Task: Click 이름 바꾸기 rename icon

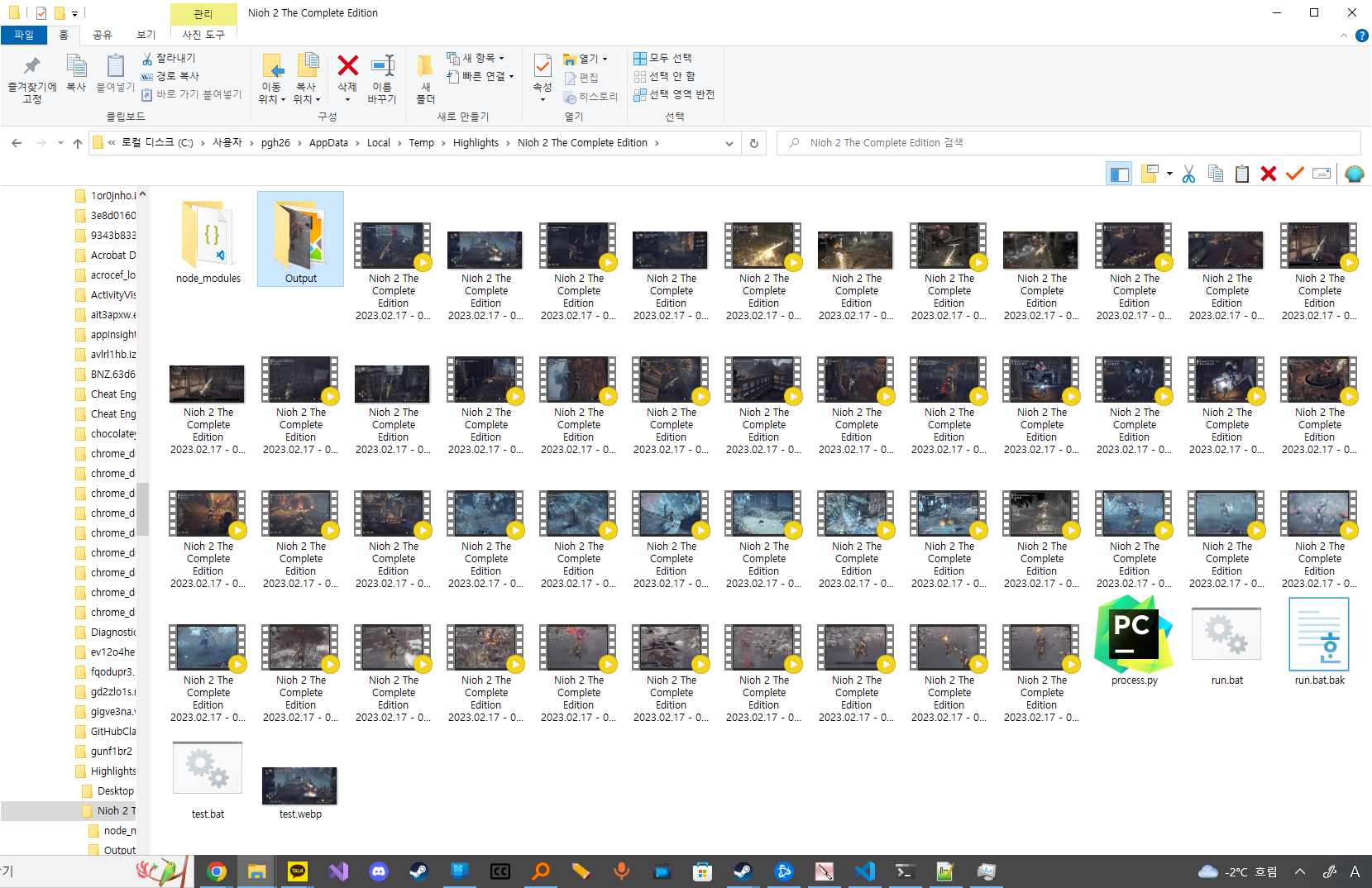Action: pos(383,79)
